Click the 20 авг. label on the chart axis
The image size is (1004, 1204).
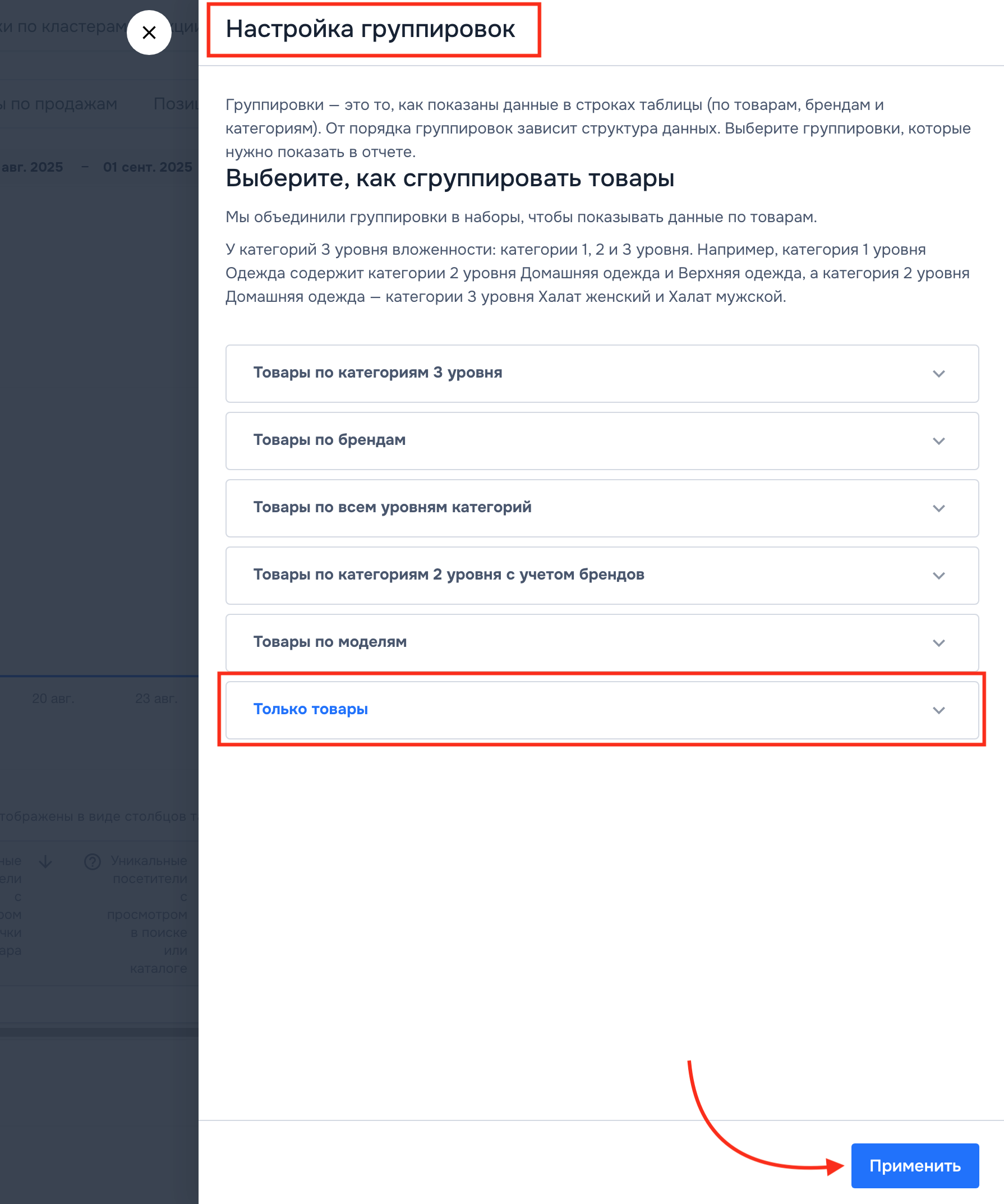tap(53, 698)
